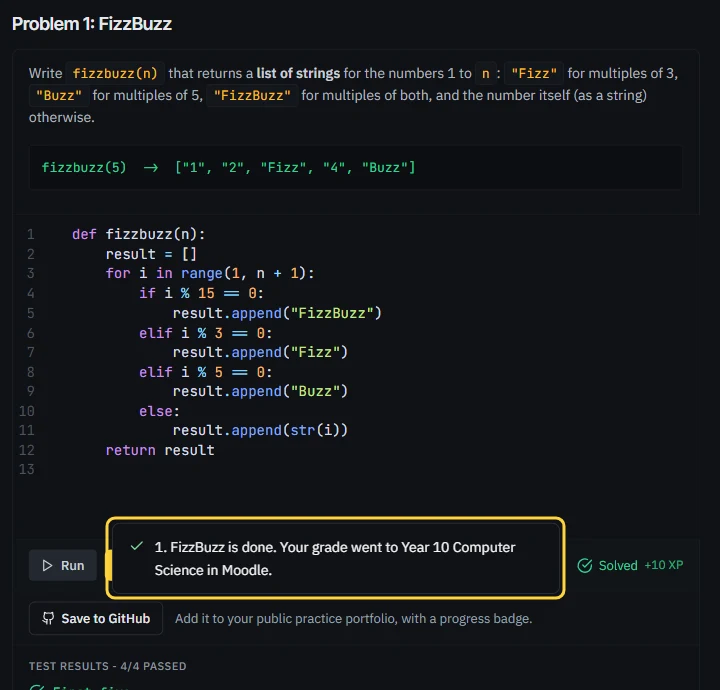Click the fizzbuzz(5) example output block
Viewport: 720px width, 690px height.
pyautogui.click(x=355, y=167)
